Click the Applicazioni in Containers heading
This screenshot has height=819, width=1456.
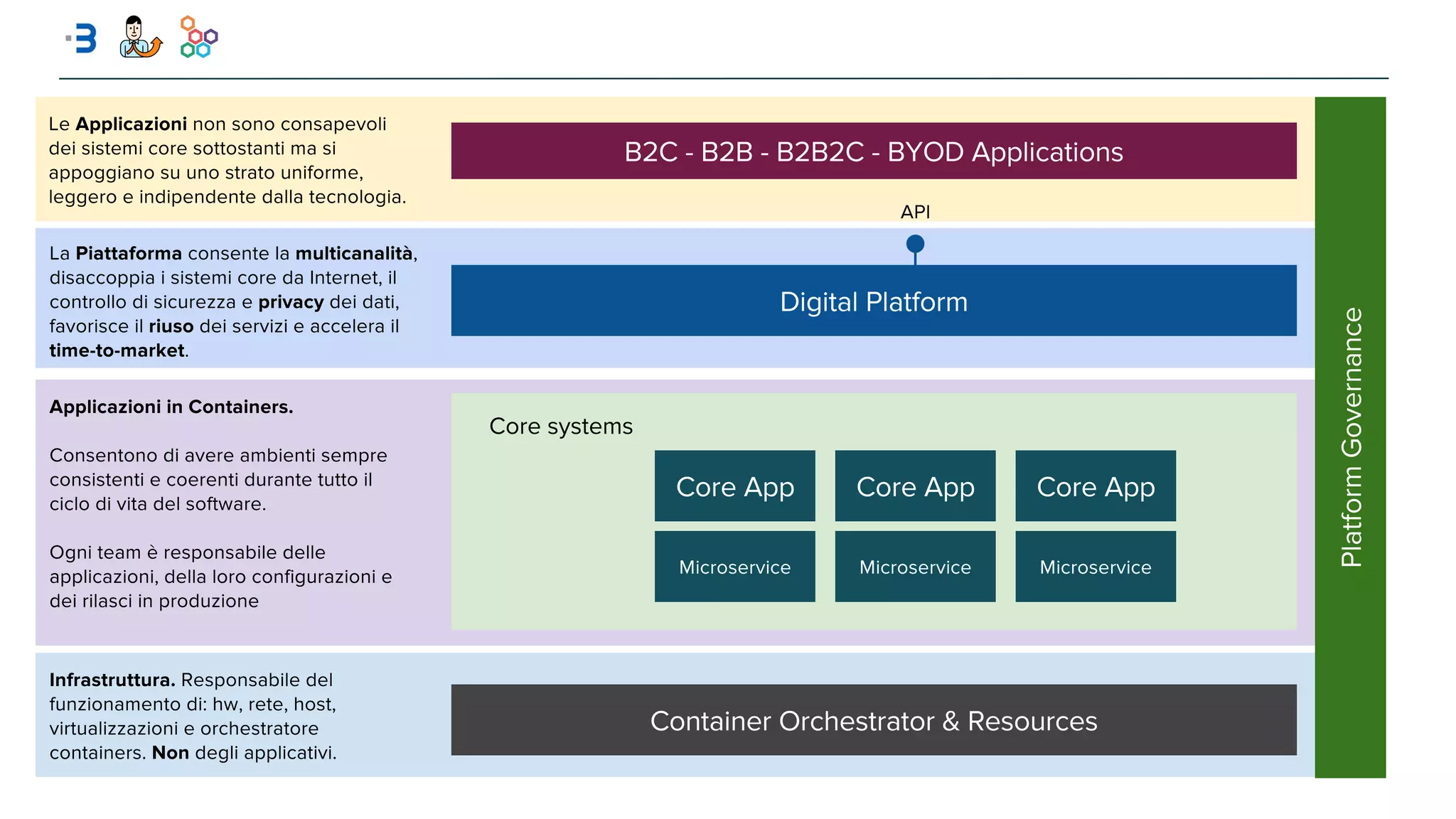point(171,407)
